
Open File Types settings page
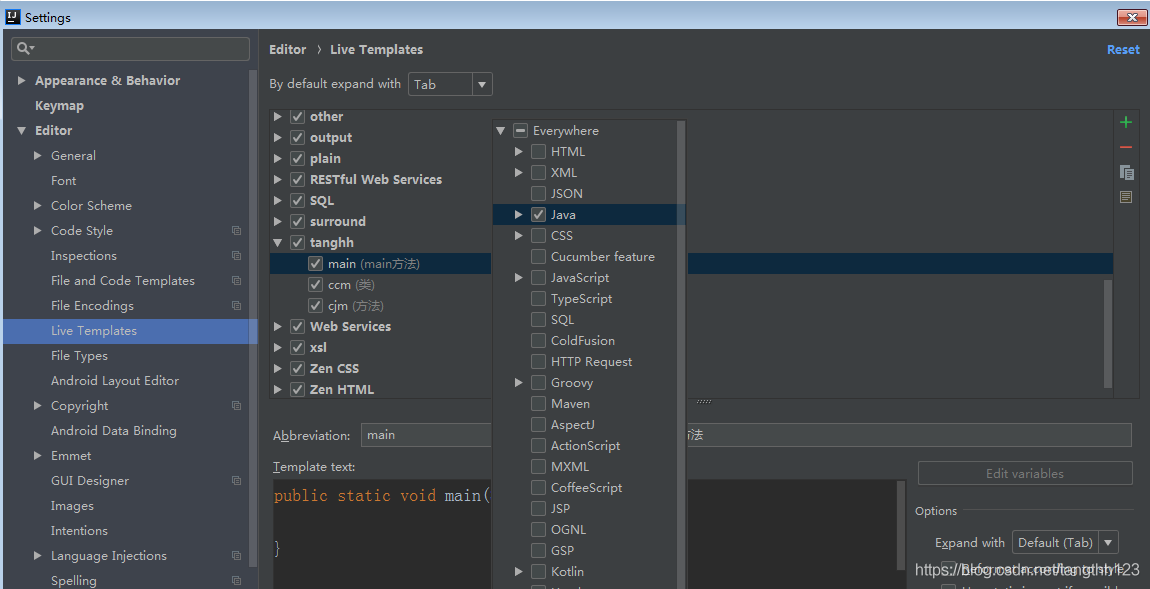[x=79, y=356]
